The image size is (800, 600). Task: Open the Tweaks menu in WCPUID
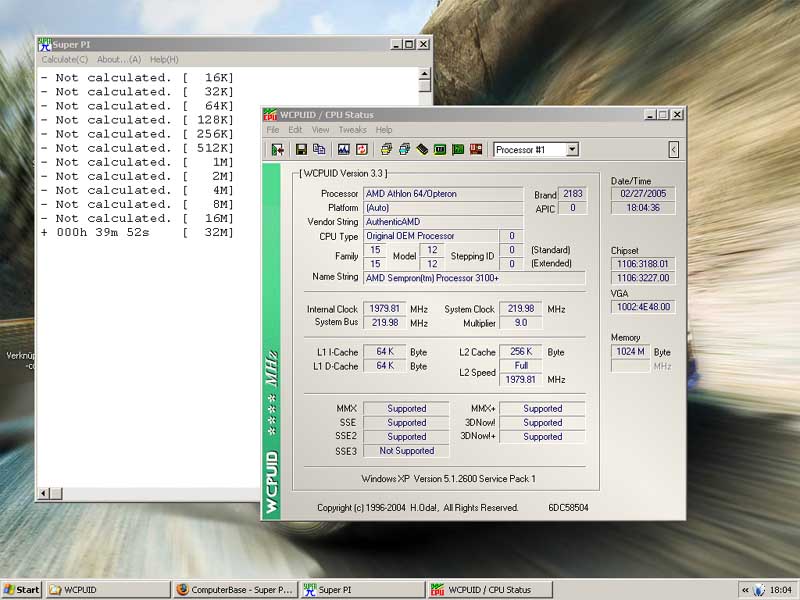click(353, 130)
